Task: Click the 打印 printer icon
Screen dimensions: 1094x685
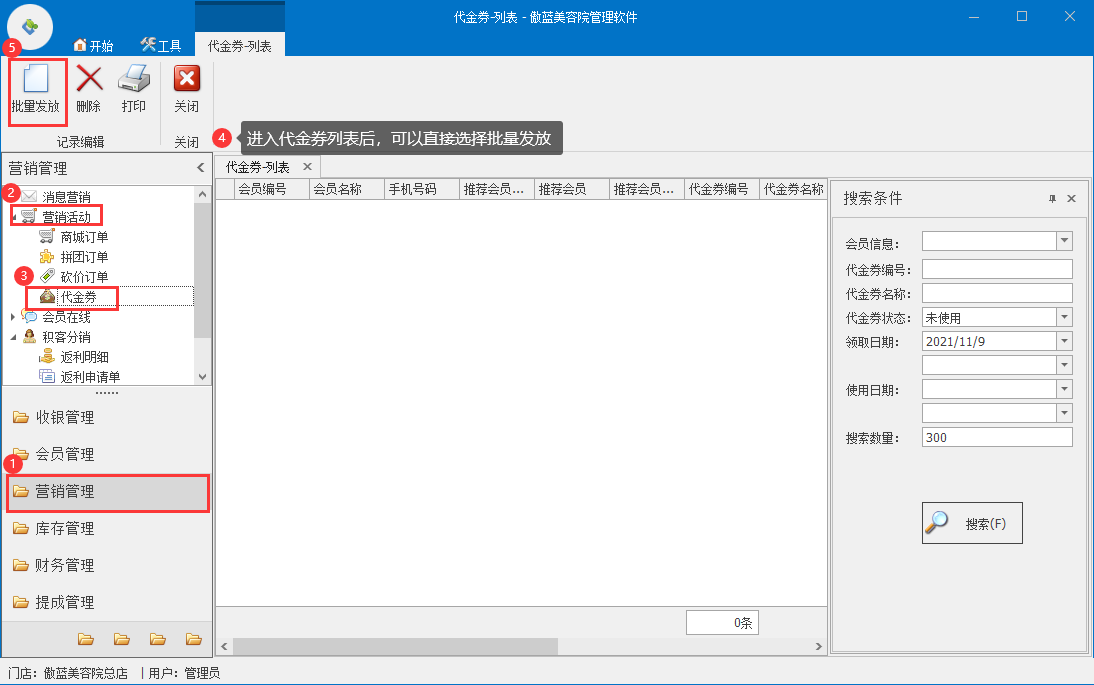Action: point(134,79)
